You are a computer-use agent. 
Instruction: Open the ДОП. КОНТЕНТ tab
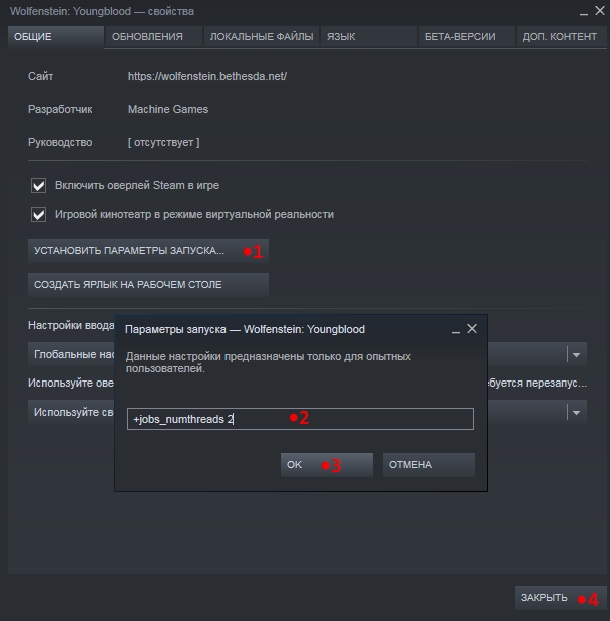point(559,37)
